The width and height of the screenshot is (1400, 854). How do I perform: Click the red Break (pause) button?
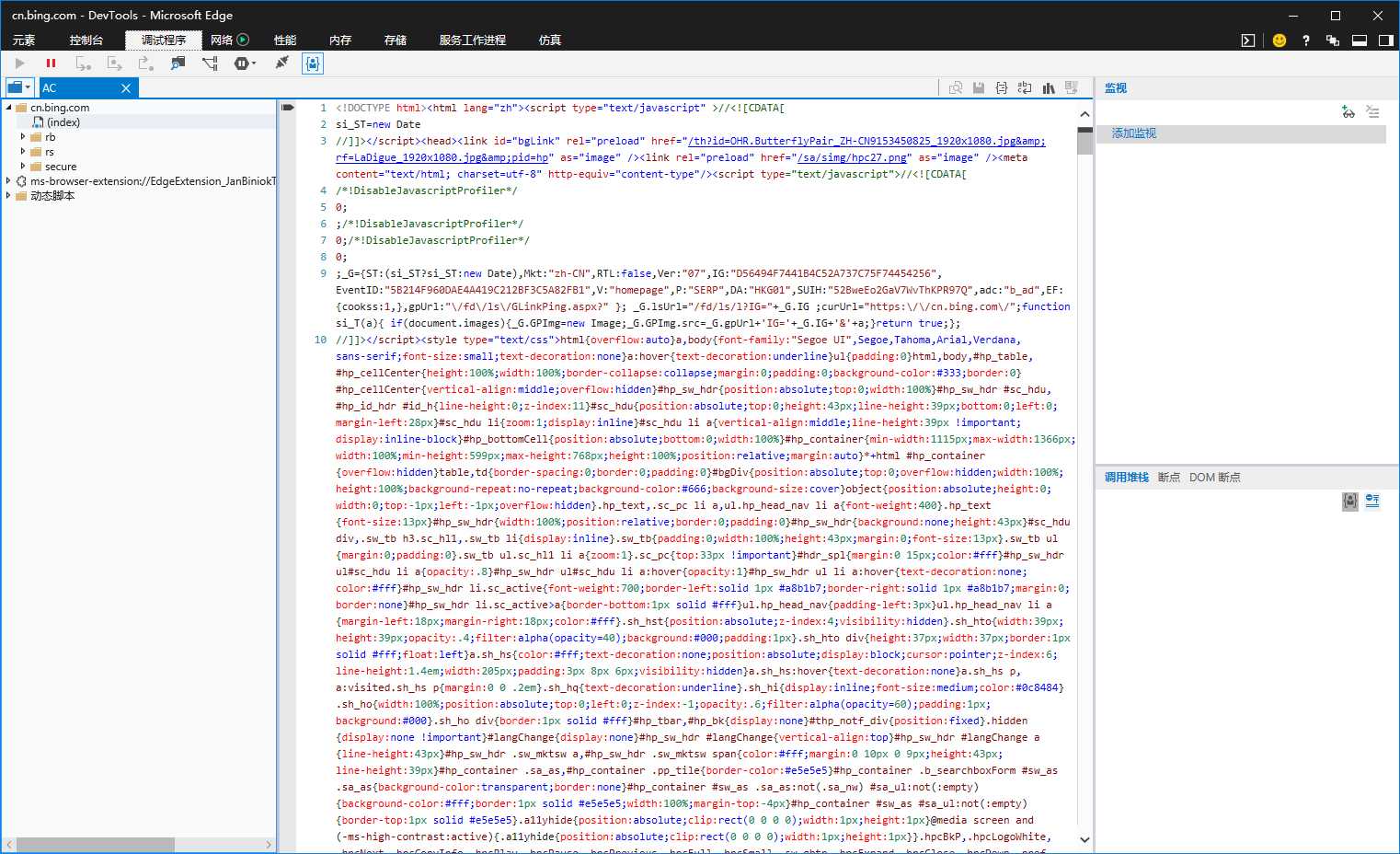51,63
